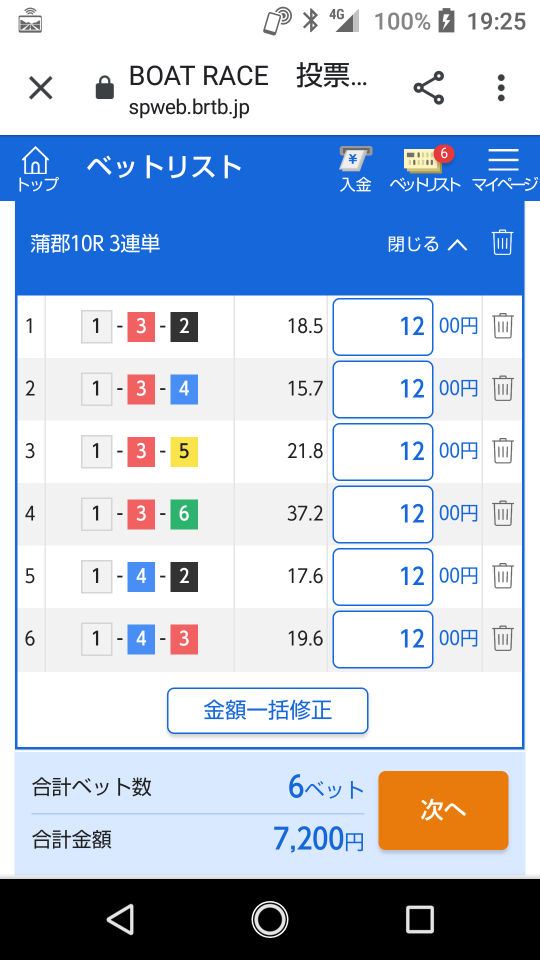Open the bet list icon with badge

click(x=426, y=170)
